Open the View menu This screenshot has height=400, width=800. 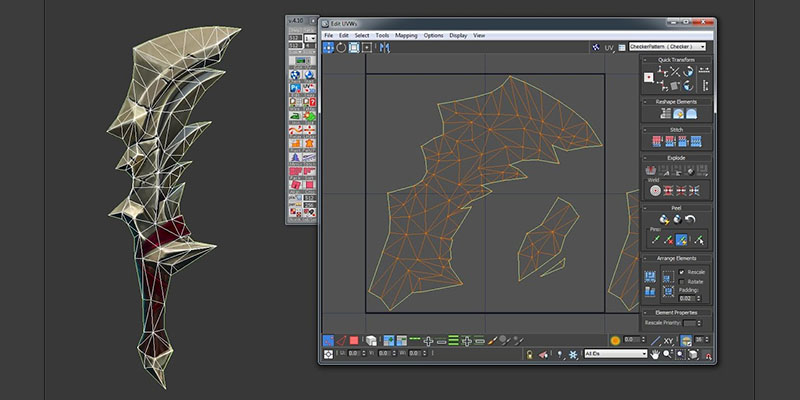[x=479, y=36]
